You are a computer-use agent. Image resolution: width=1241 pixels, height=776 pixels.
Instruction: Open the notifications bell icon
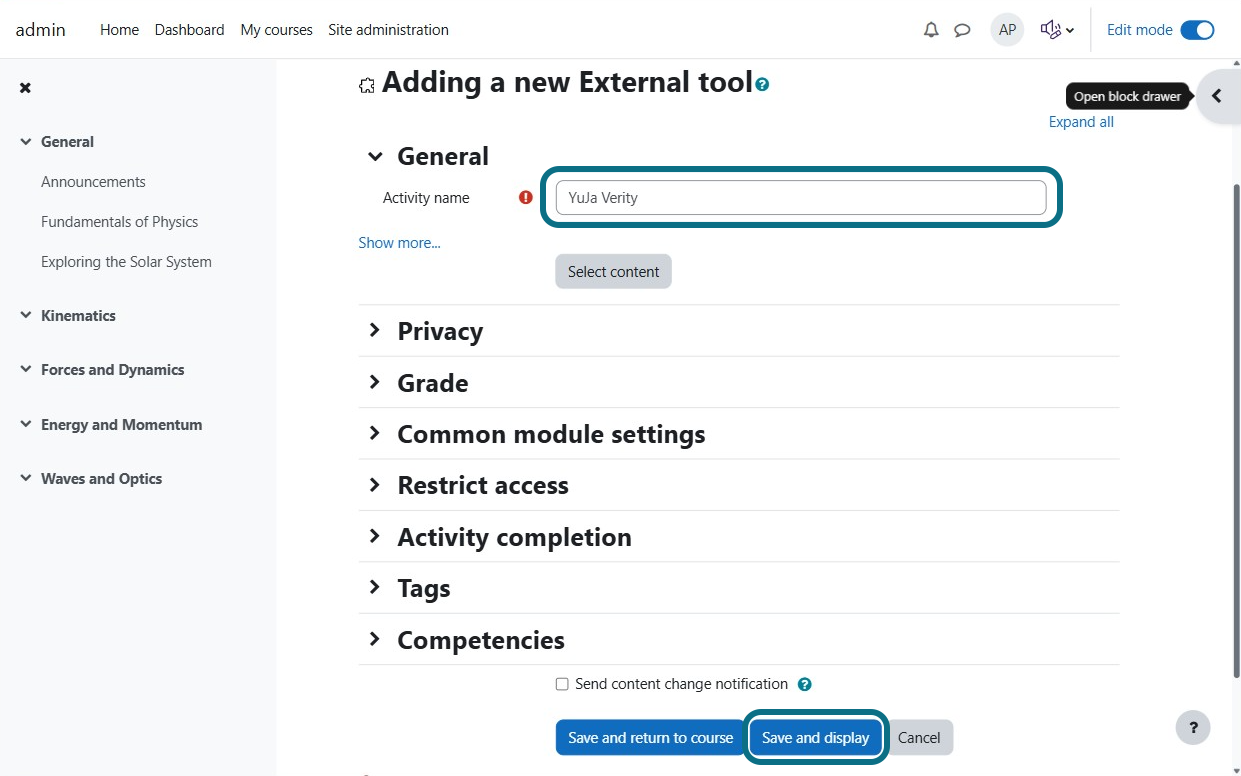click(x=931, y=30)
